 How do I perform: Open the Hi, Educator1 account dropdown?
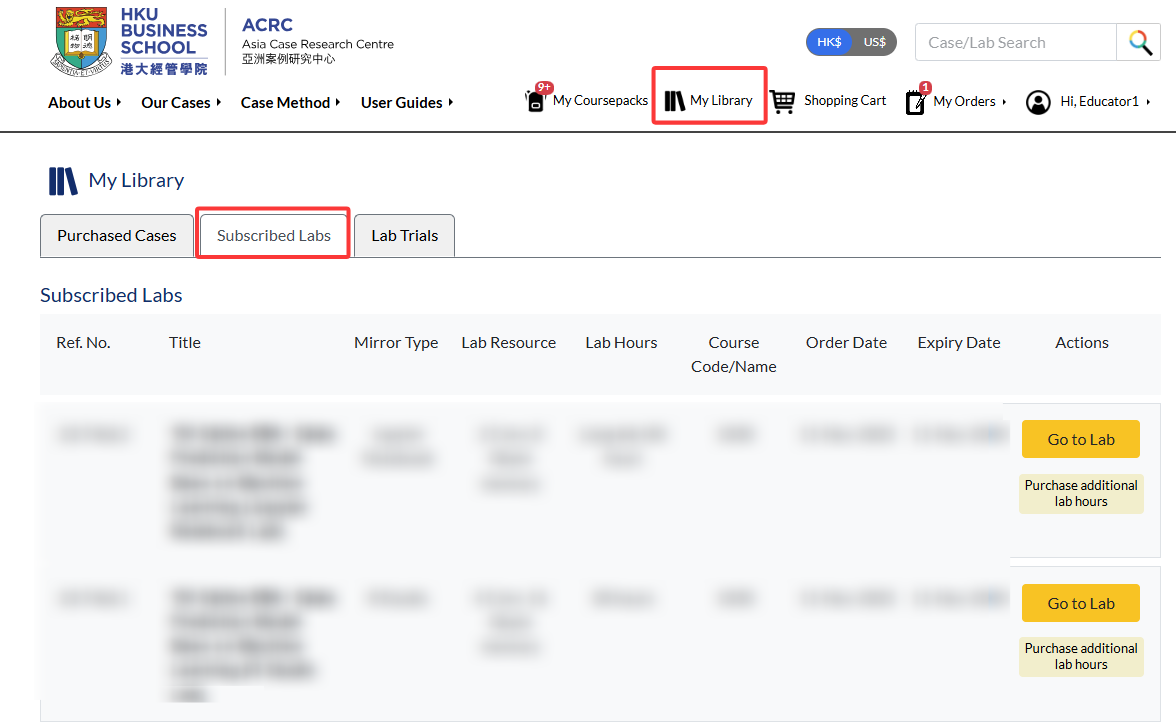point(1105,102)
